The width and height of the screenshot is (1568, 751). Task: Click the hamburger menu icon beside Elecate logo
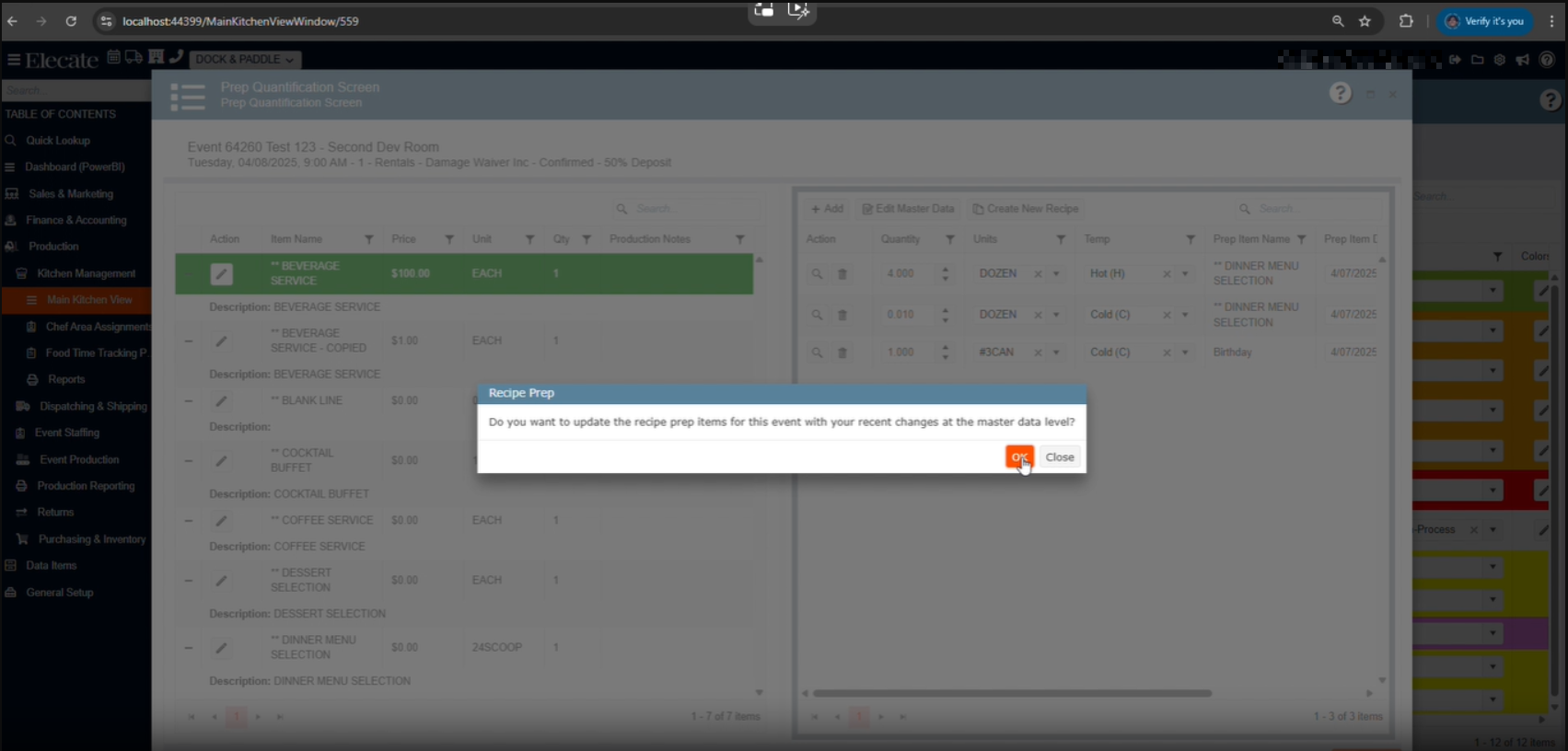point(14,60)
